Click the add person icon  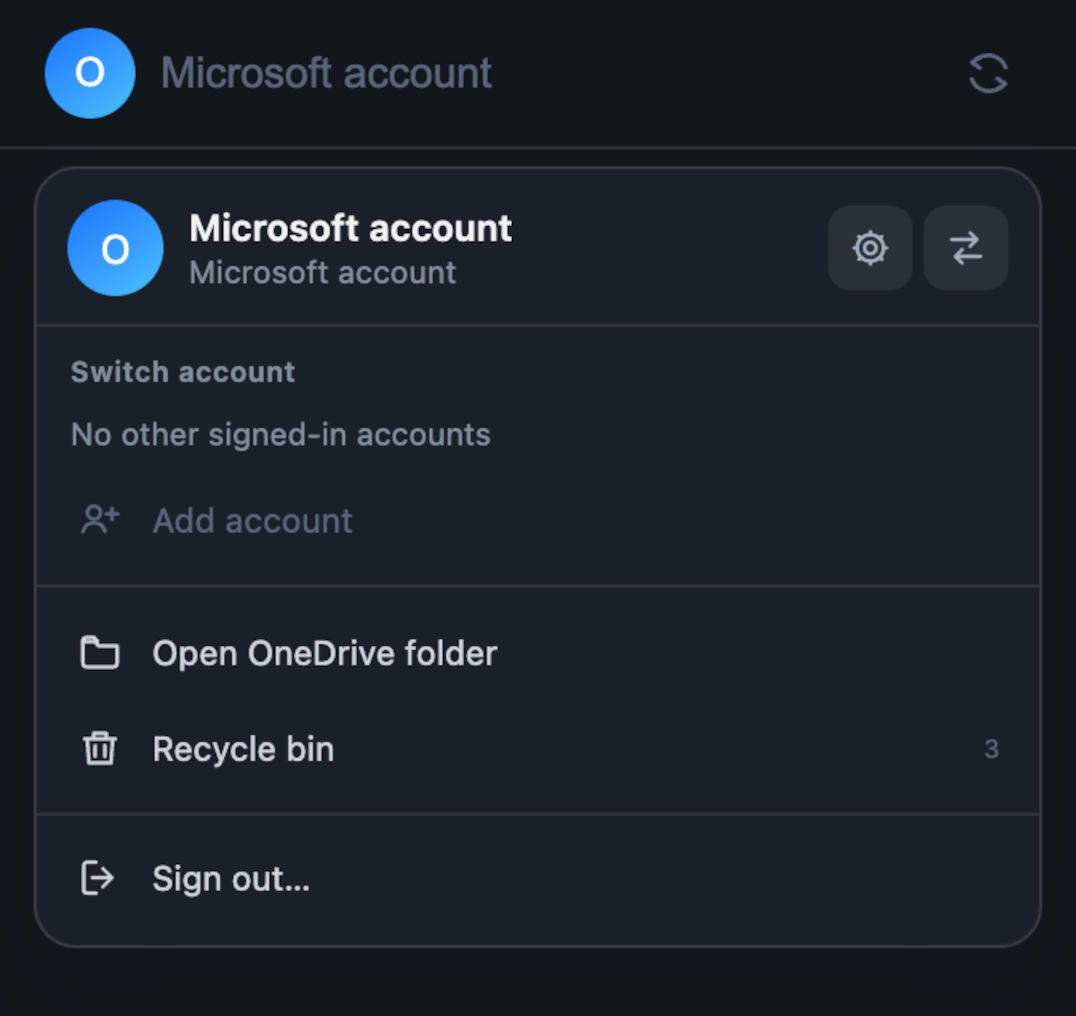coord(100,519)
